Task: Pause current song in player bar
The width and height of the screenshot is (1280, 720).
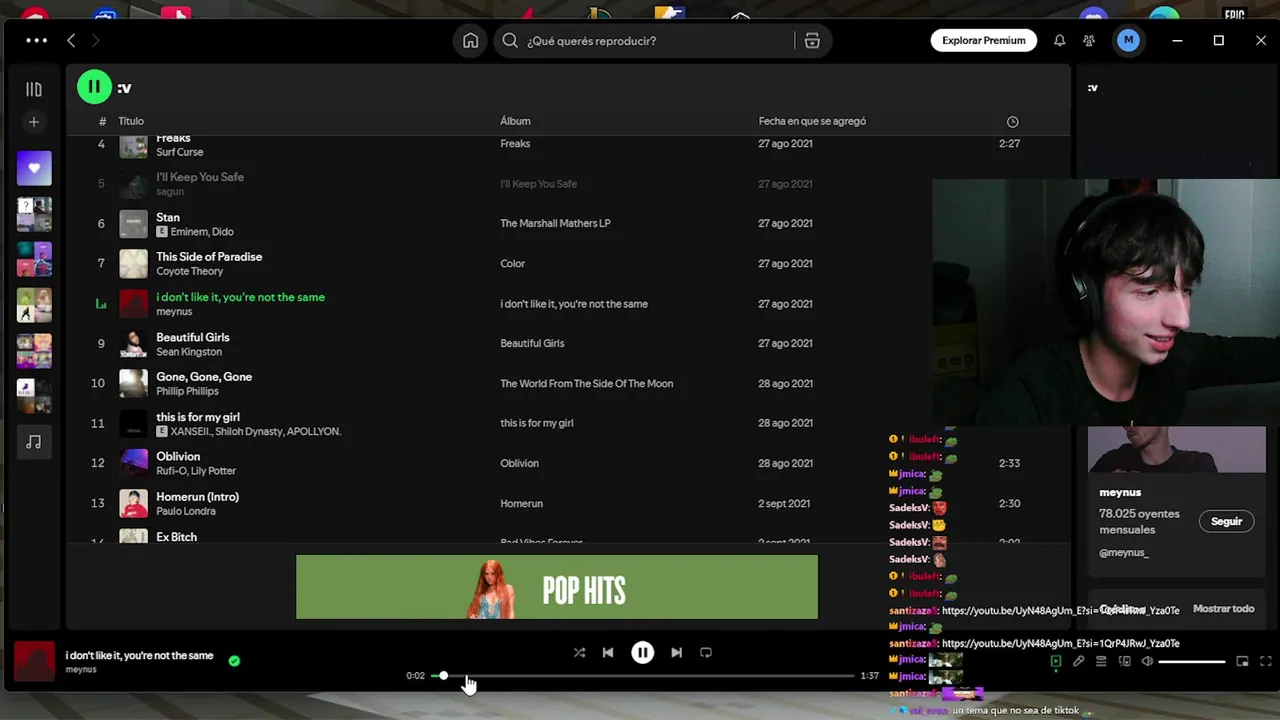Action: 642,652
